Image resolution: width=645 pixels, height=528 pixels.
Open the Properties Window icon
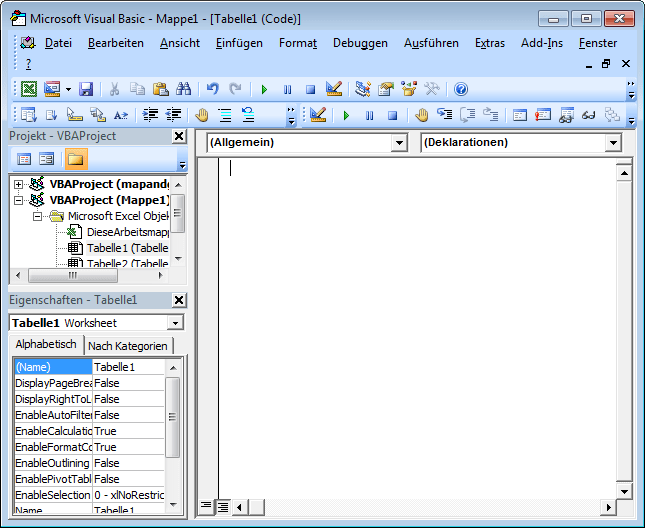click(386, 89)
